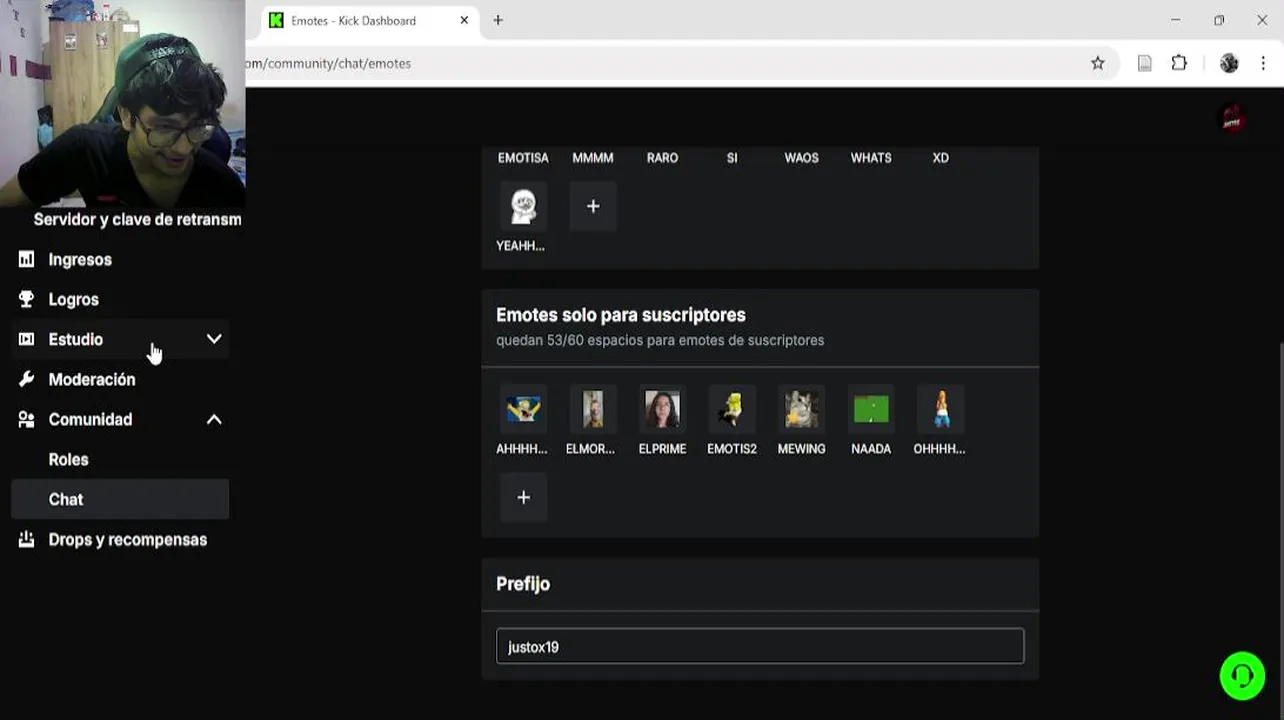Image resolution: width=1284 pixels, height=720 pixels.
Task: Open the Chrome extensions puzzle icon
Action: [x=1179, y=63]
